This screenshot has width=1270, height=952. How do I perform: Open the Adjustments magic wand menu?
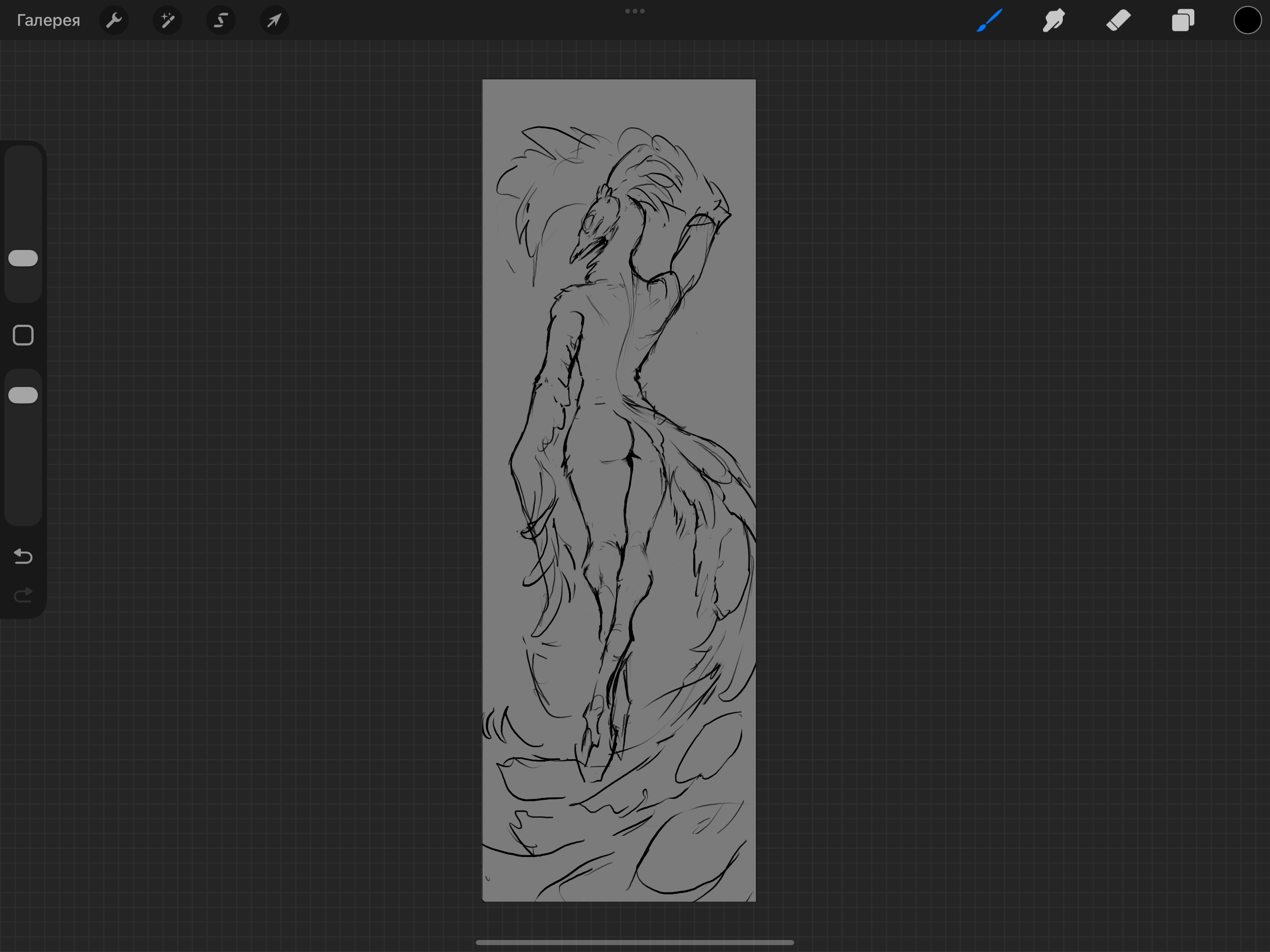pyautogui.click(x=168, y=21)
